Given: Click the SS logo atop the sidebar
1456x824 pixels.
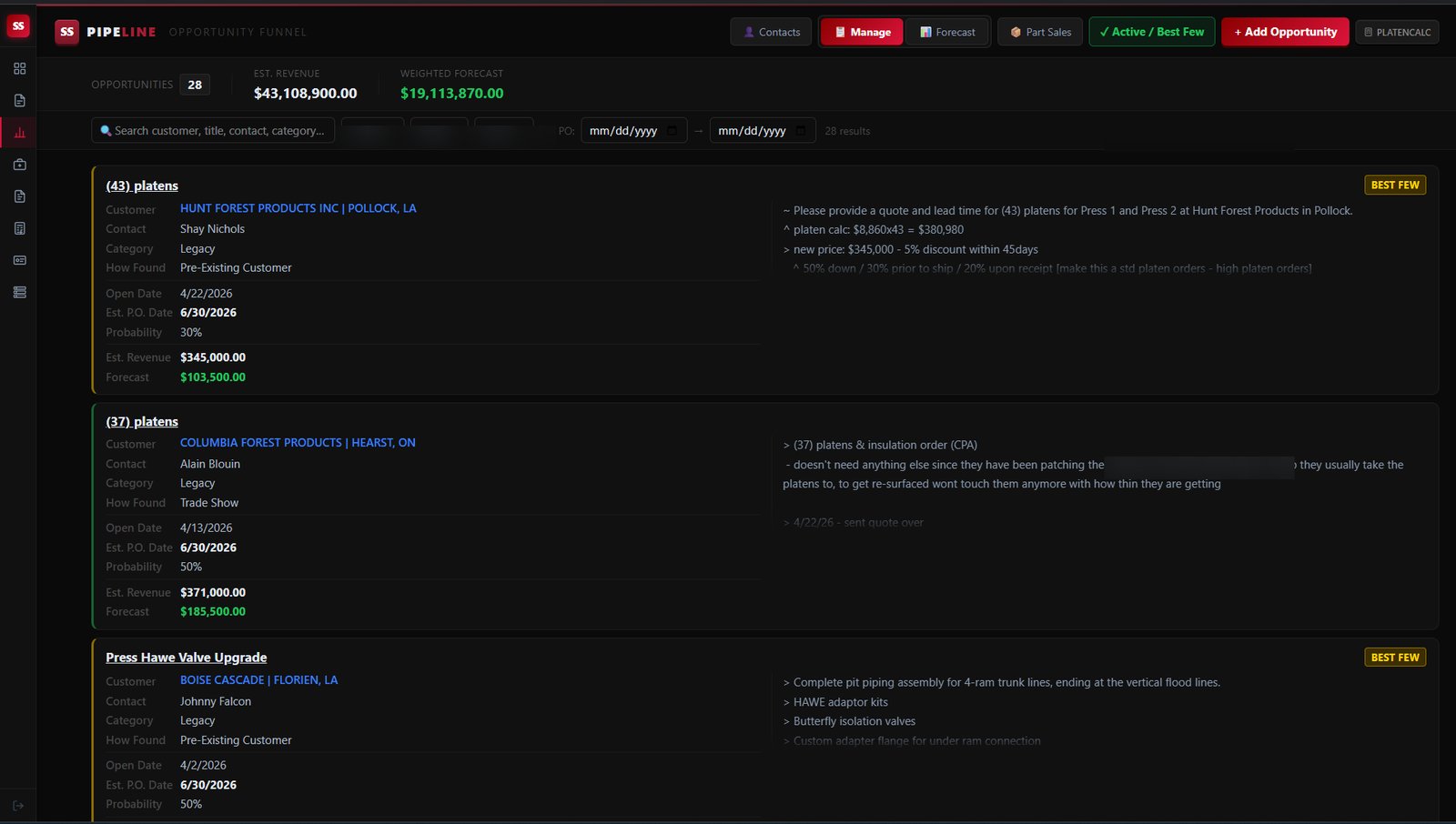Looking at the screenshot, I should point(18,26).
